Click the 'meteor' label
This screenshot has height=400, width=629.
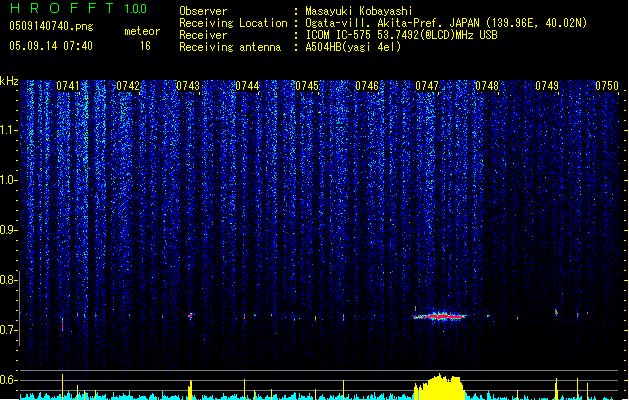142,31
